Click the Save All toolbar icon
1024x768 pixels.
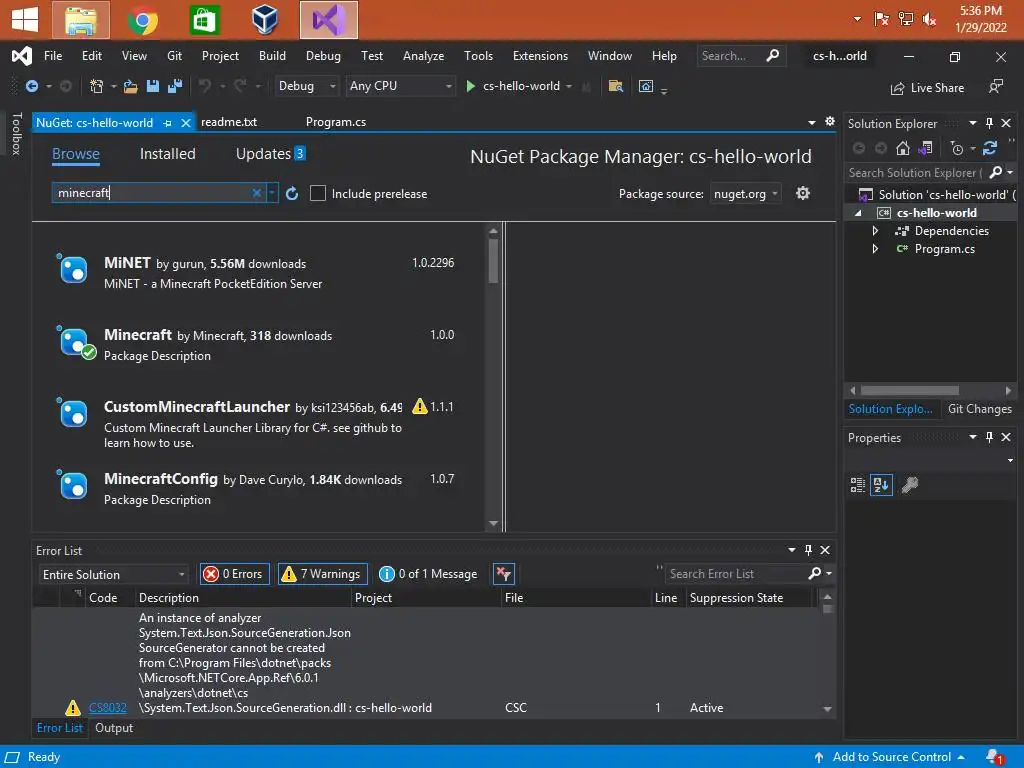(175, 86)
